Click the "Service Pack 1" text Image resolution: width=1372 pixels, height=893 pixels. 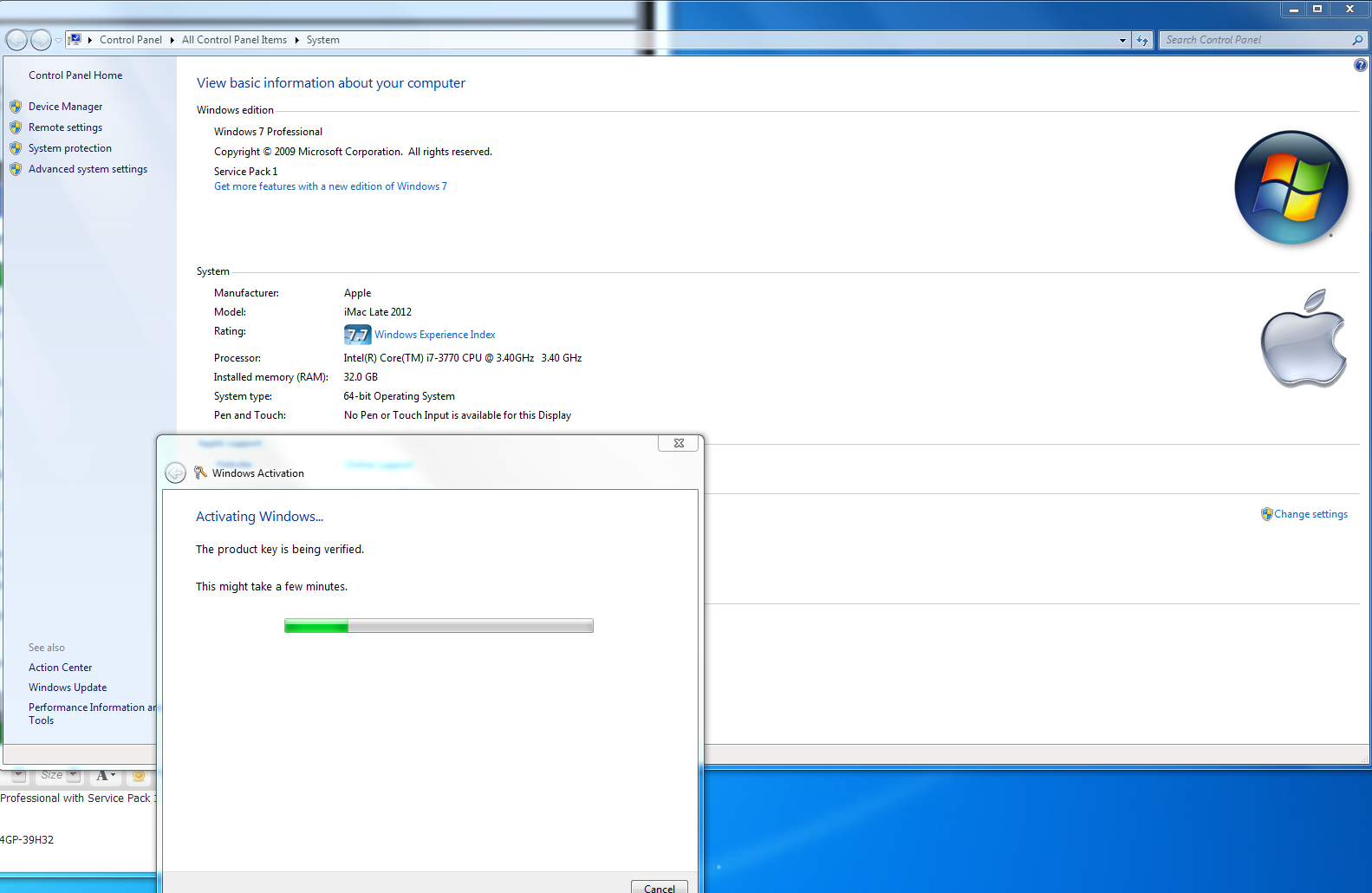(x=246, y=172)
